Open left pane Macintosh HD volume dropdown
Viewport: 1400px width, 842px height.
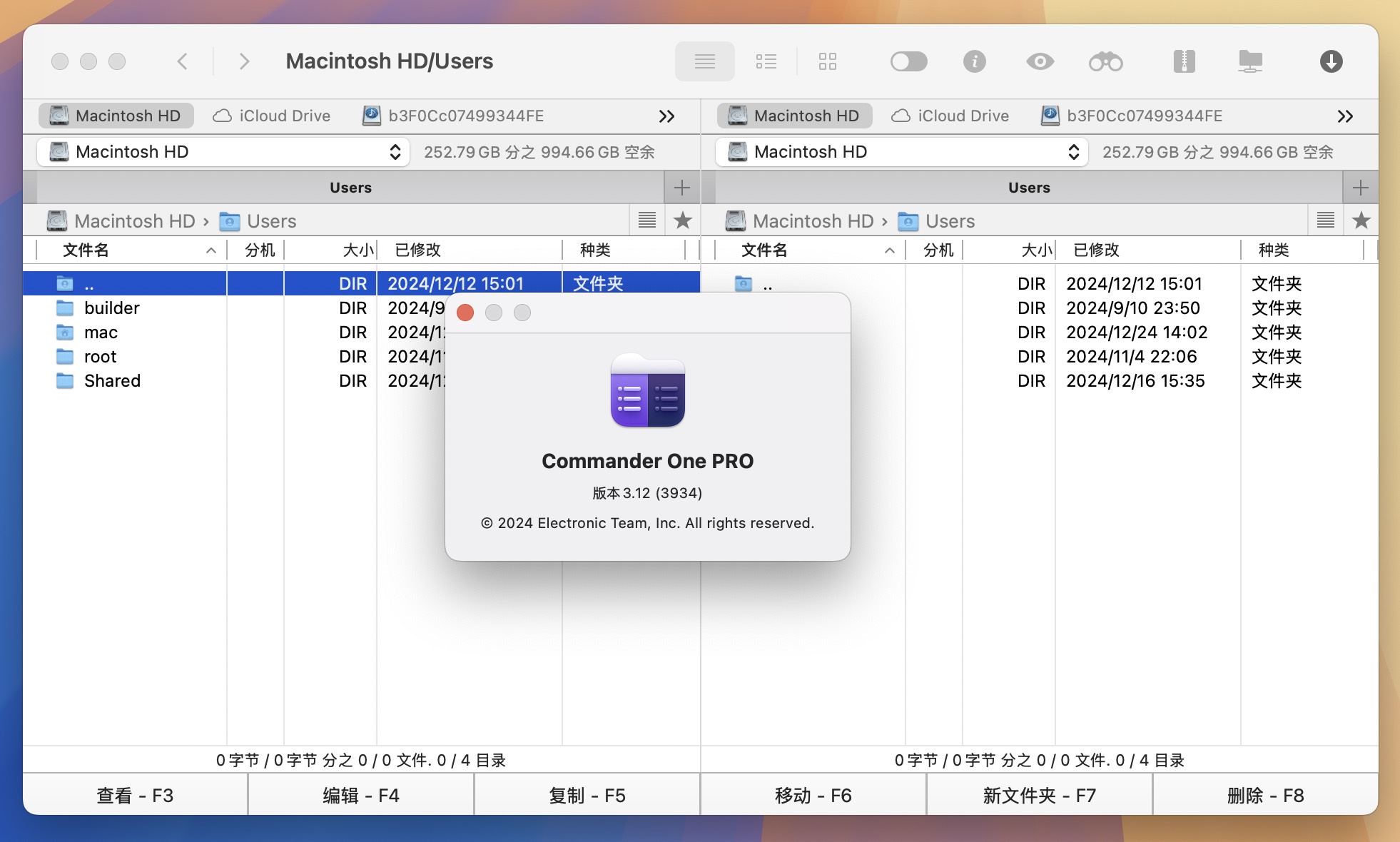pyautogui.click(x=223, y=152)
